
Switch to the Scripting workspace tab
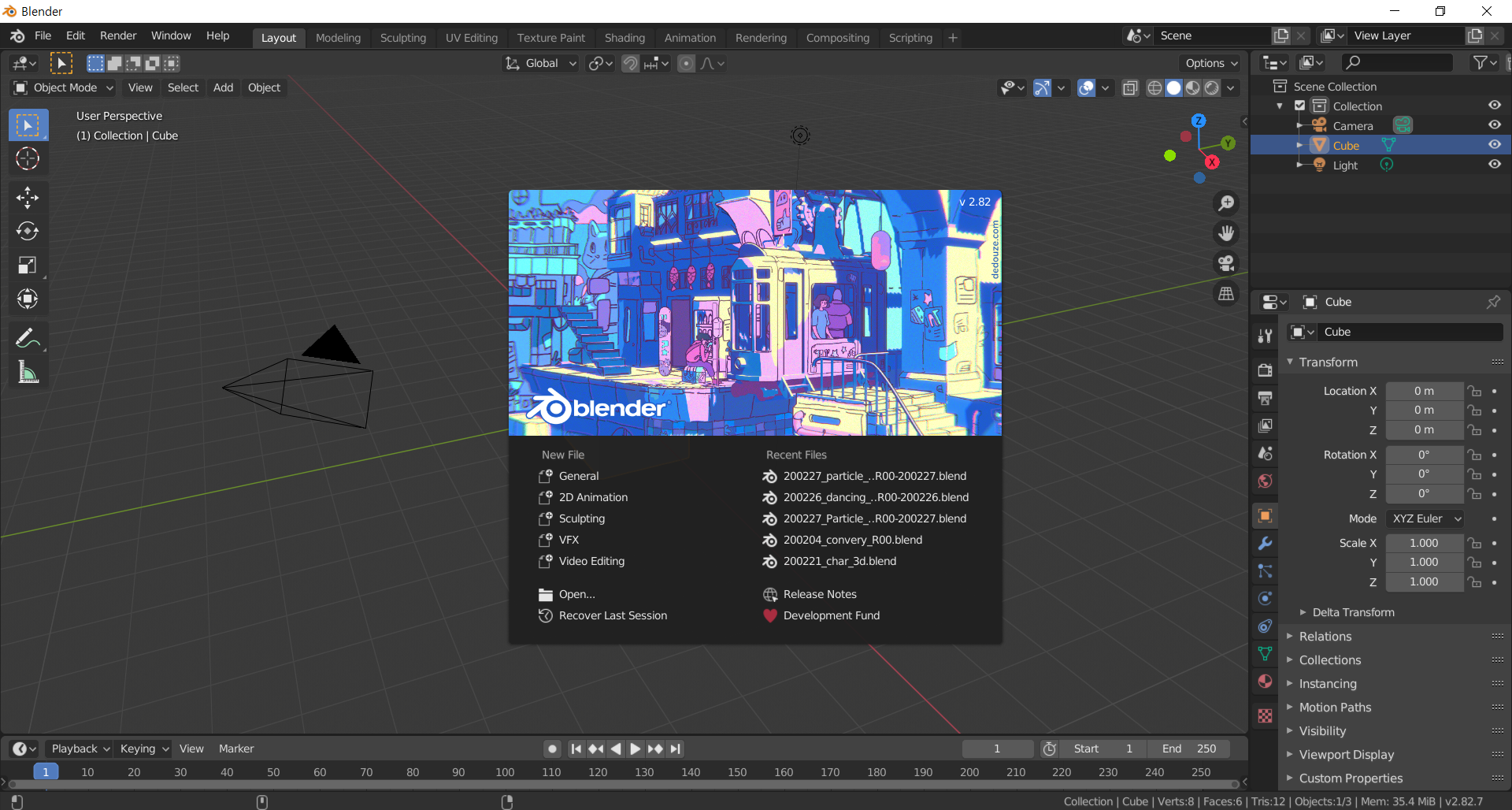(x=910, y=38)
